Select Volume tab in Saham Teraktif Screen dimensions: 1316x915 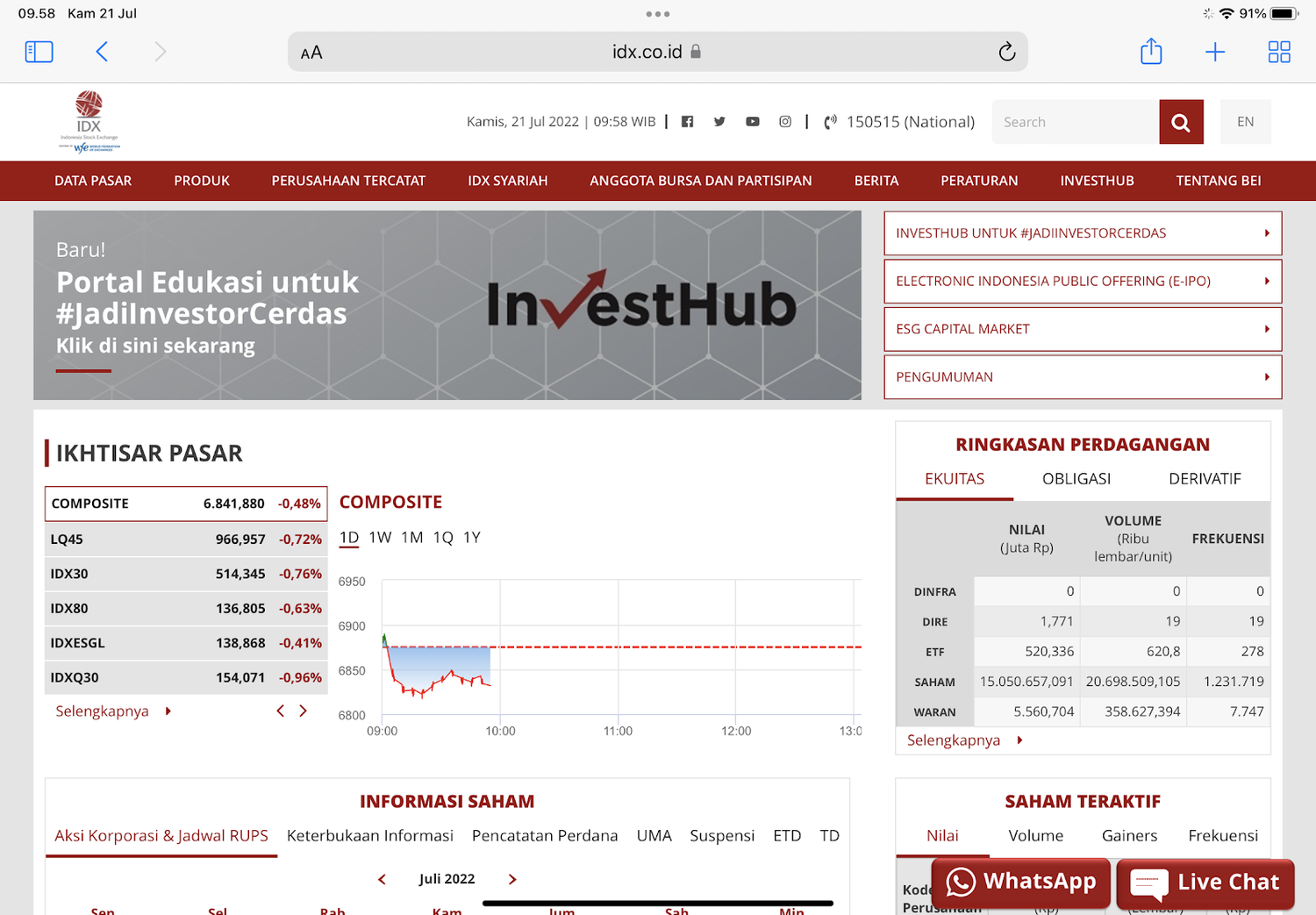[x=1036, y=836]
